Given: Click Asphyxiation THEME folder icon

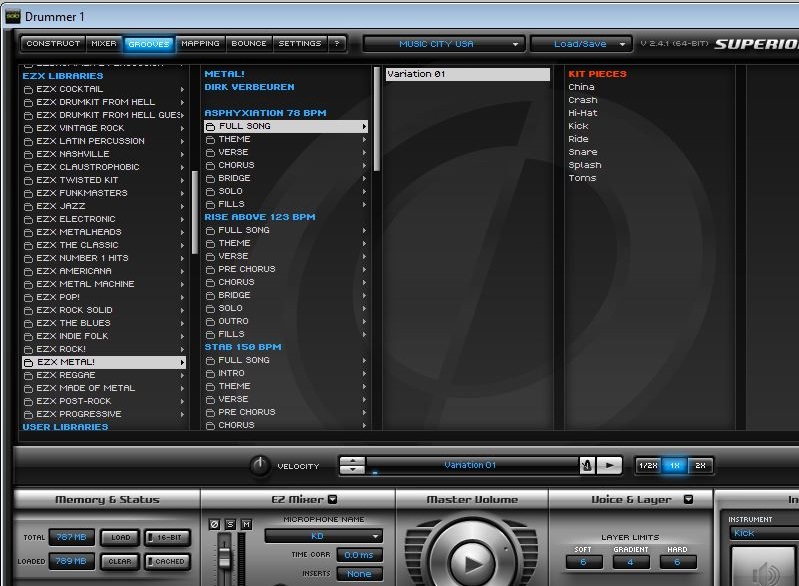Looking at the screenshot, I should click(x=210, y=140).
